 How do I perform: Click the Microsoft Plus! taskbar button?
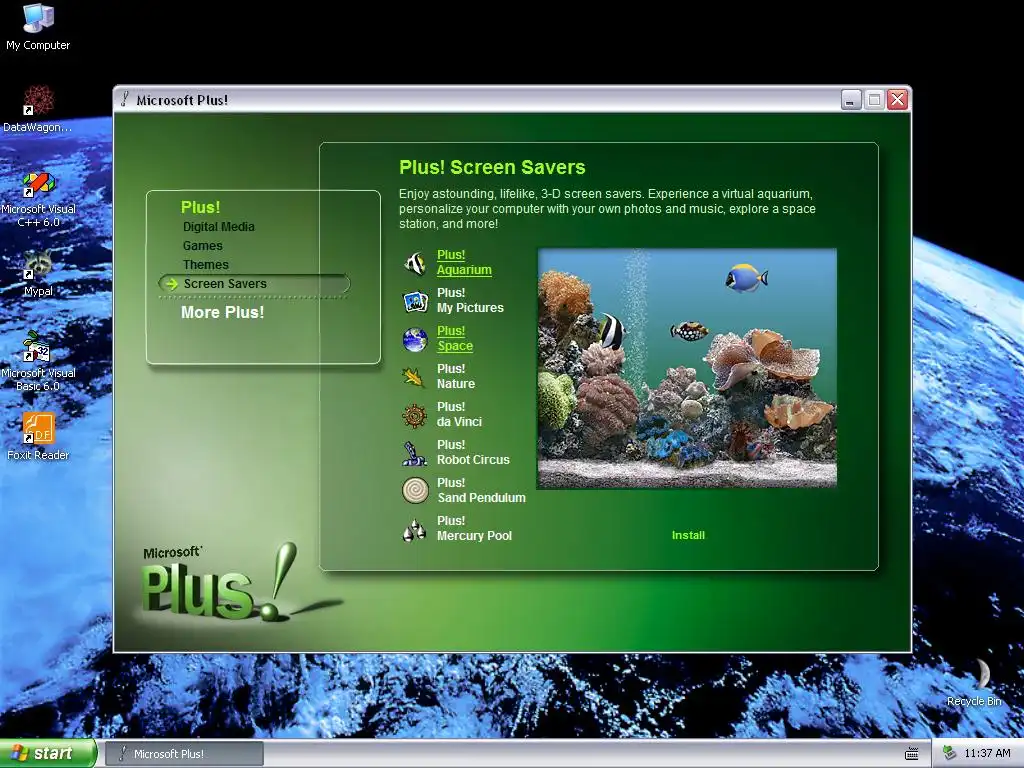184,754
